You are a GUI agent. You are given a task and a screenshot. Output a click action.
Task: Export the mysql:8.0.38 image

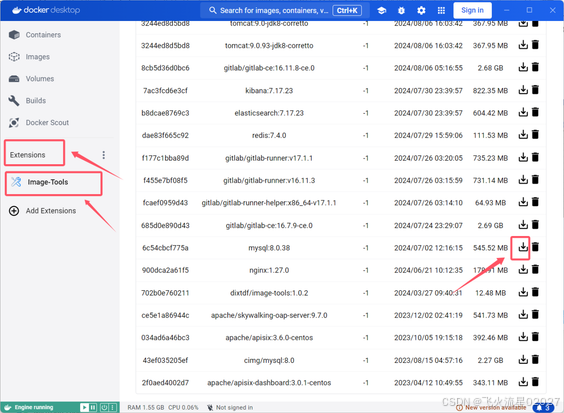click(x=523, y=247)
